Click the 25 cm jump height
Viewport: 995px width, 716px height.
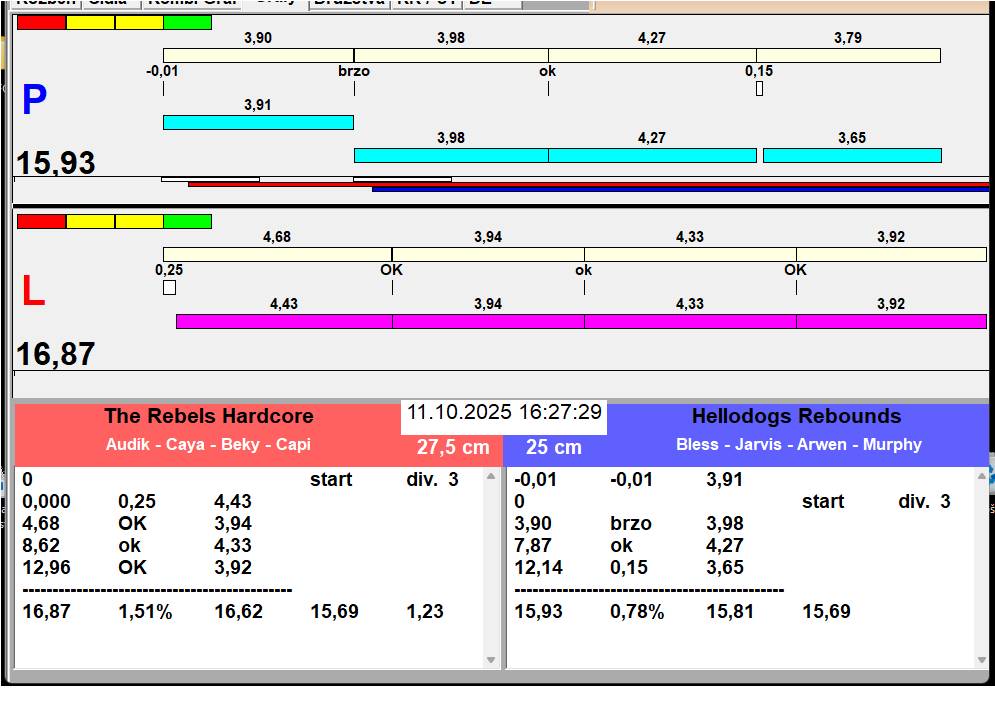pyautogui.click(x=553, y=447)
